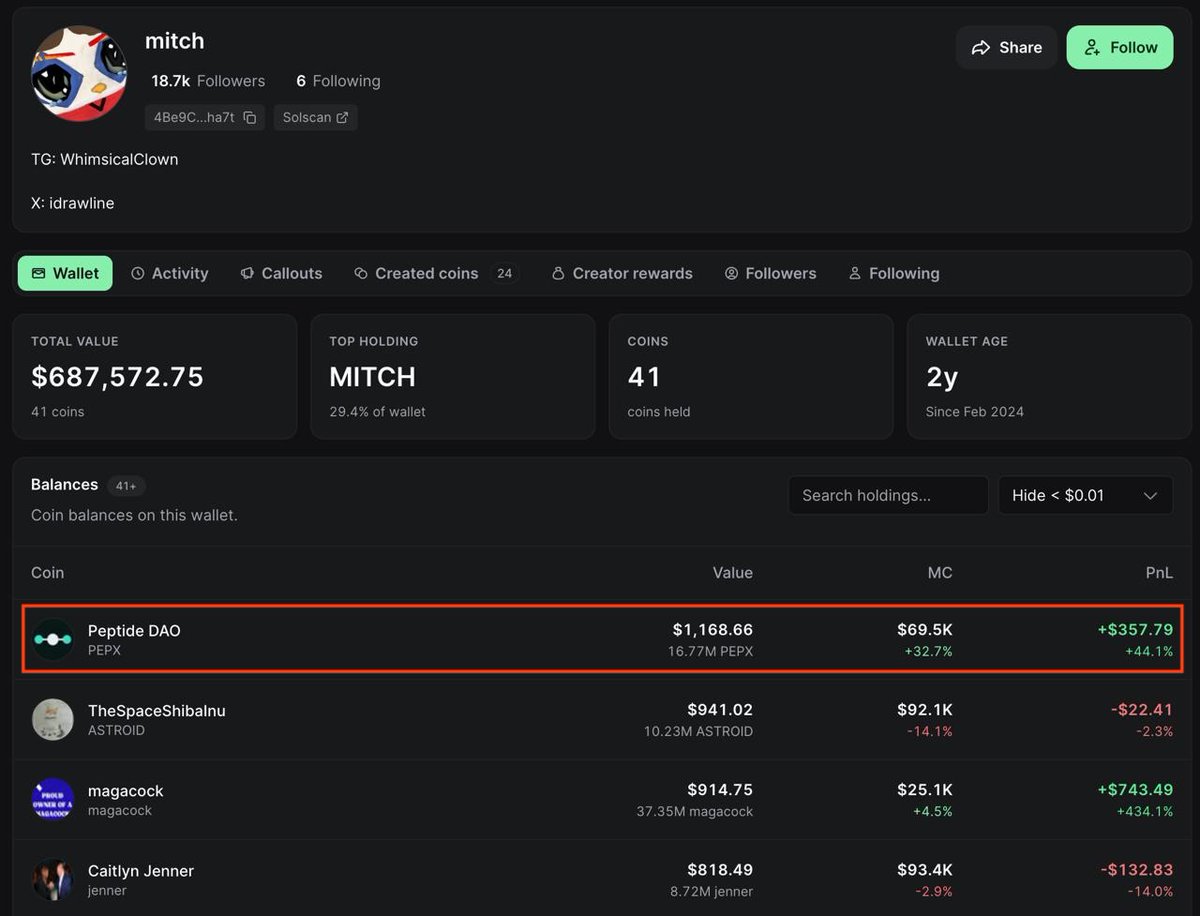Click the X: idrawline bio text

[x=73, y=203]
